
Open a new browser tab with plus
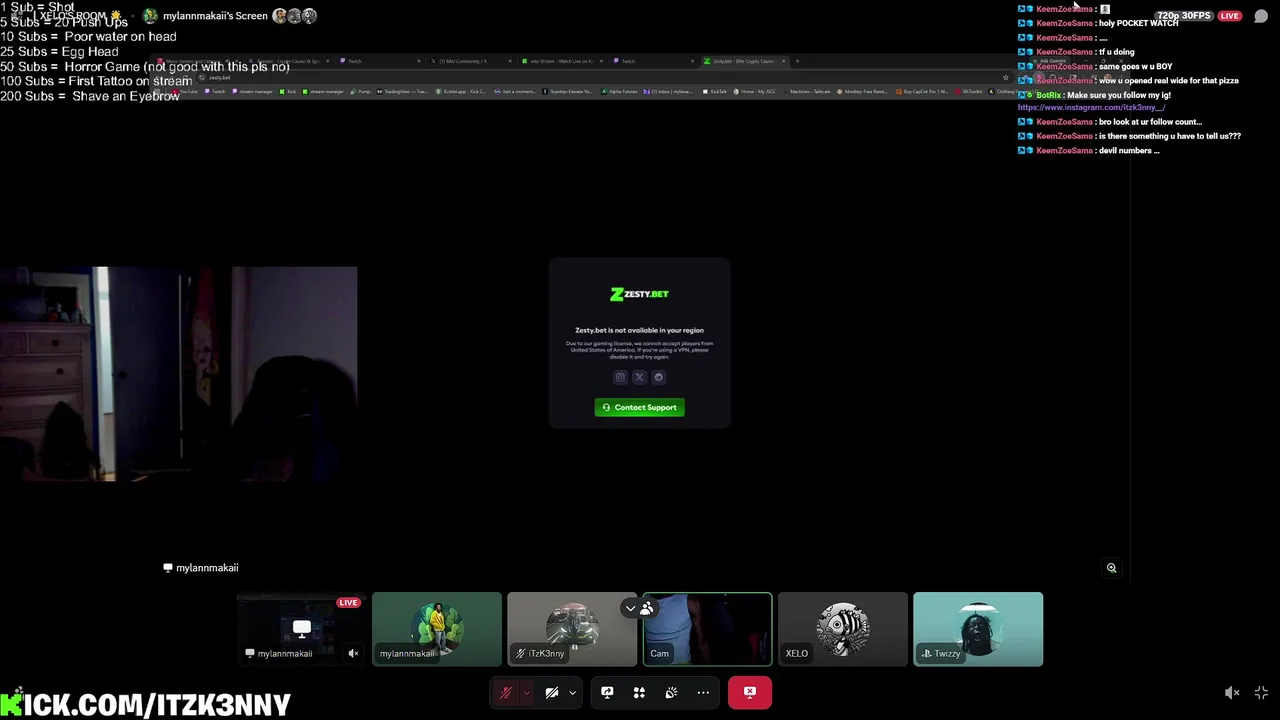pyautogui.click(x=797, y=61)
